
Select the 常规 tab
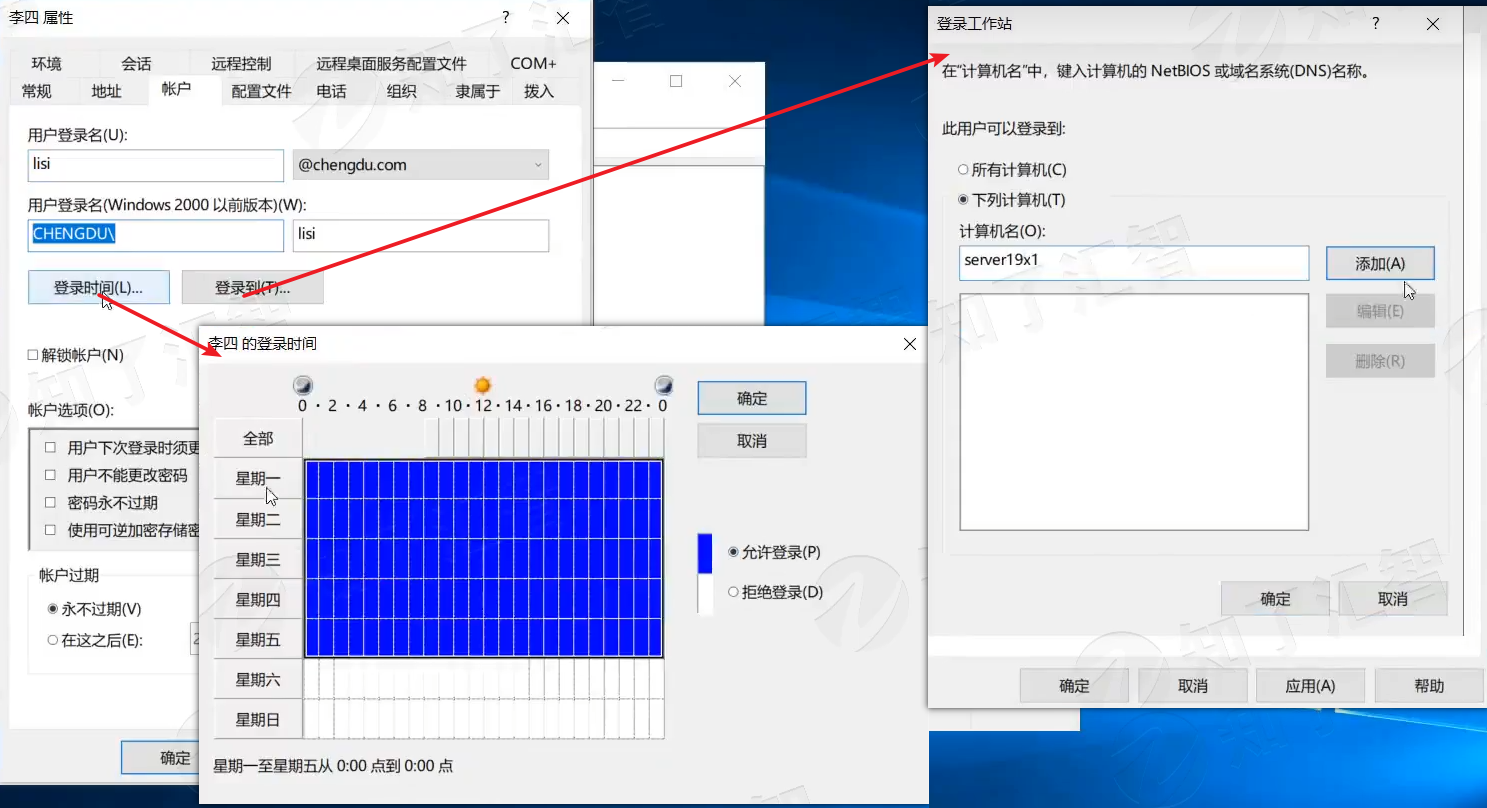37,91
